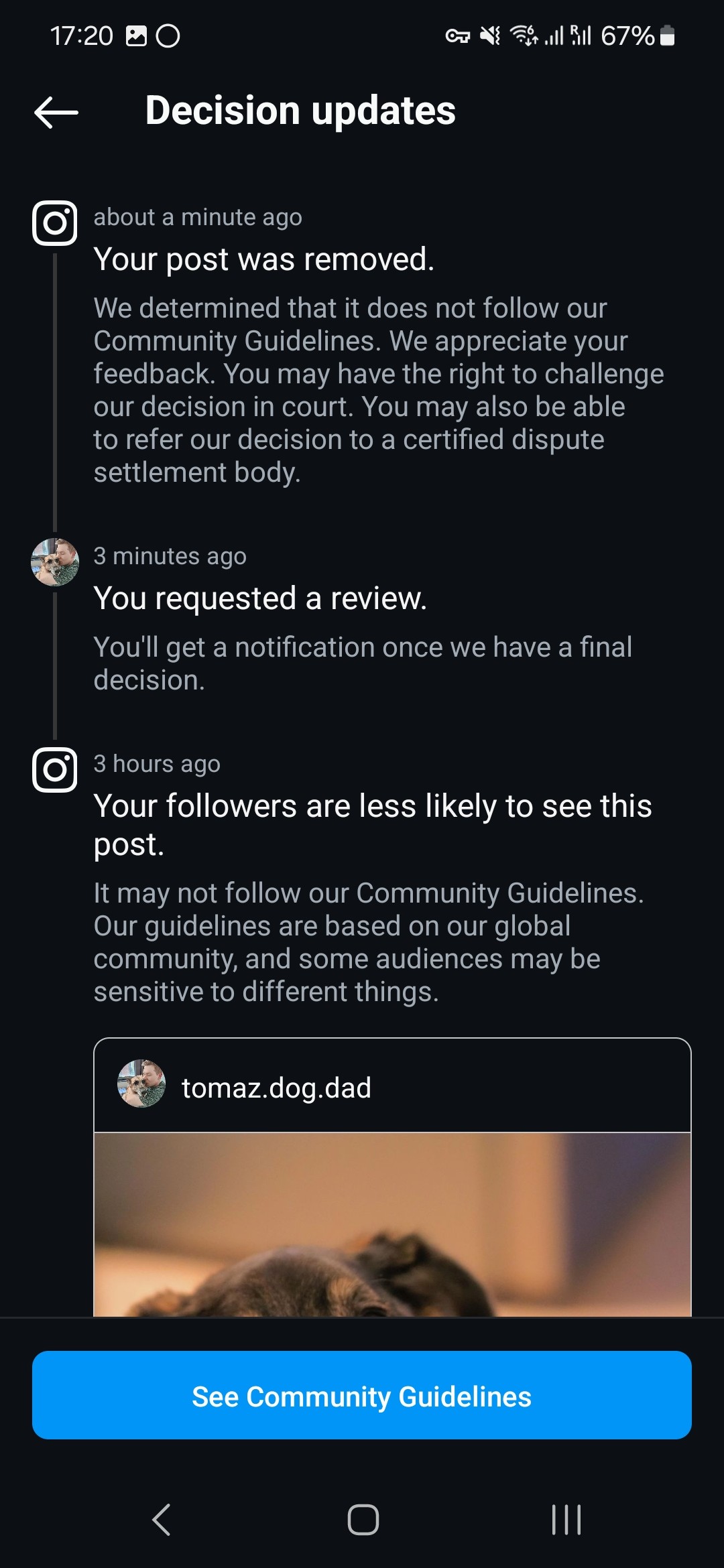Tap Instagram logo beside followers less likely update
Viewport: 724px width, 1568px height.
(55, 770)
